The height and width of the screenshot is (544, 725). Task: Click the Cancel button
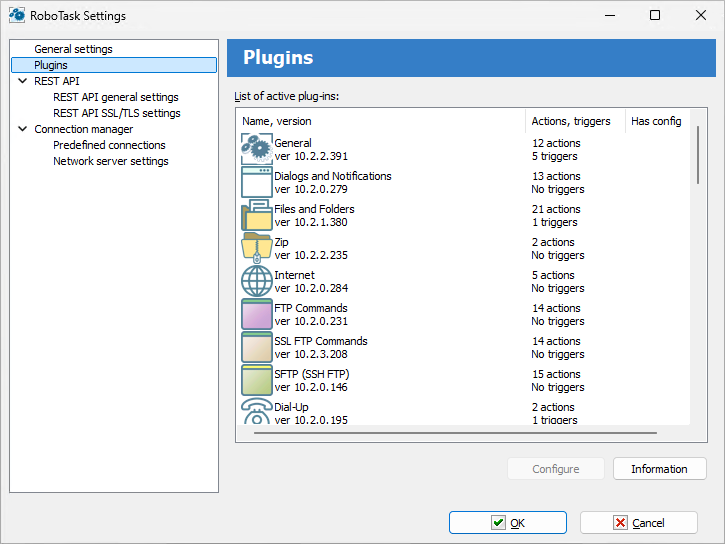click(x=639, y=523)
